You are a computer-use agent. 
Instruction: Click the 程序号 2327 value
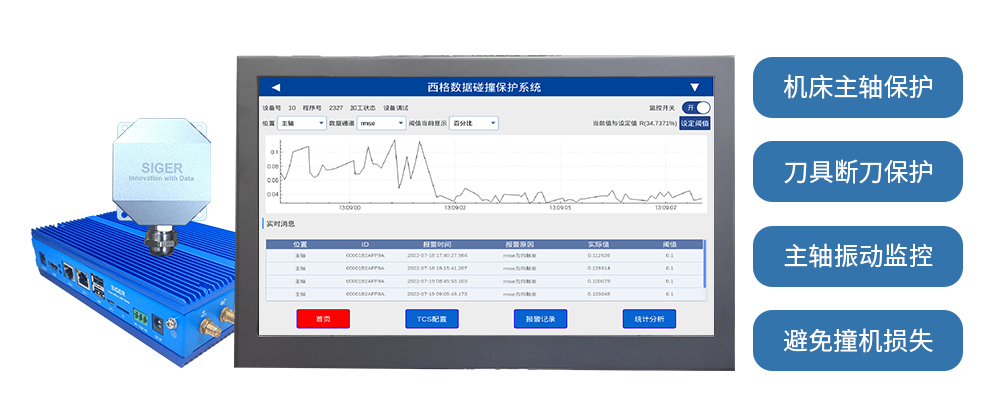pyautogui.click(x=336, y=108)
